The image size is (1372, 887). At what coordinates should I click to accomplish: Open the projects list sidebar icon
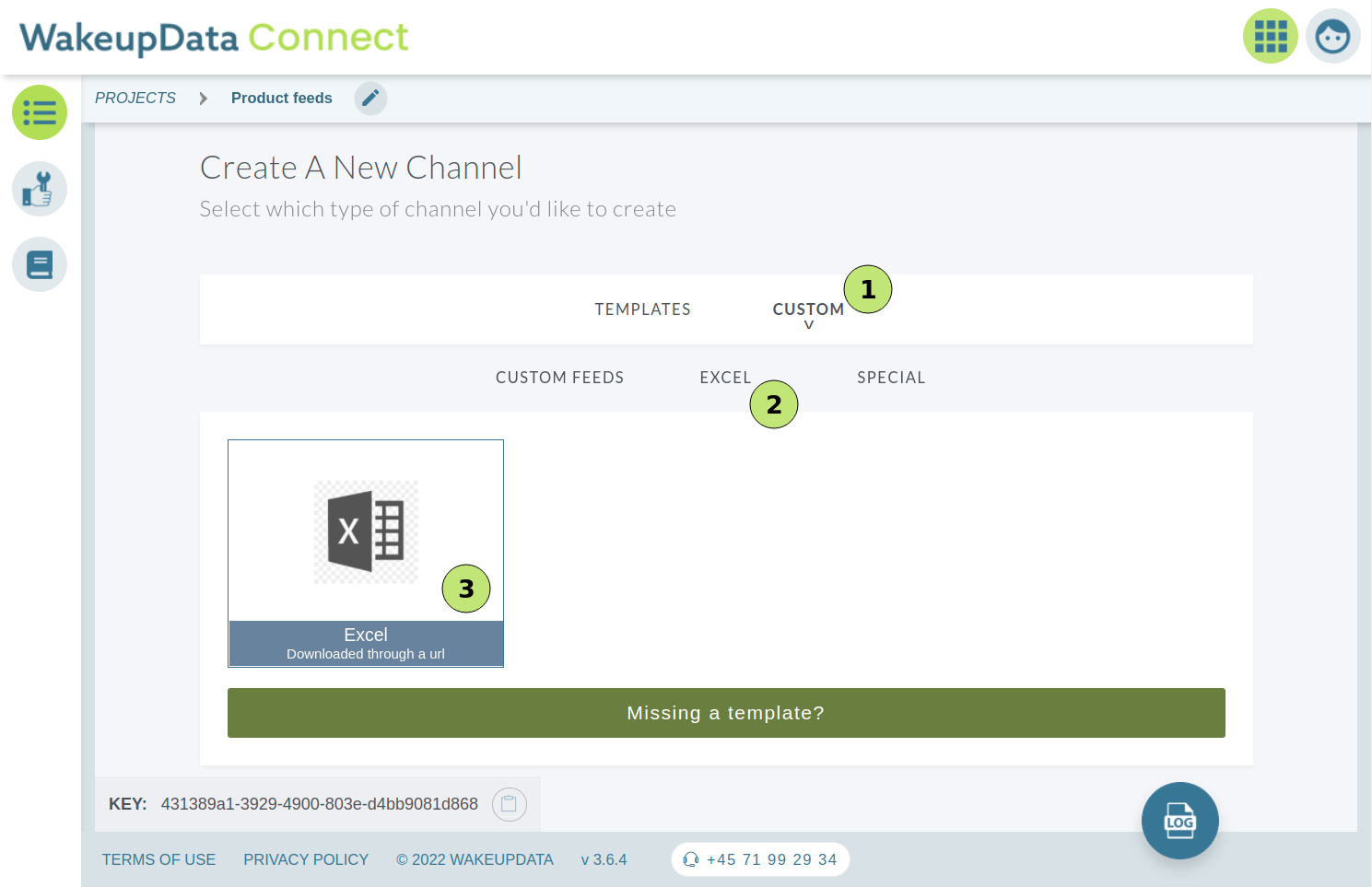pos(40,112)
